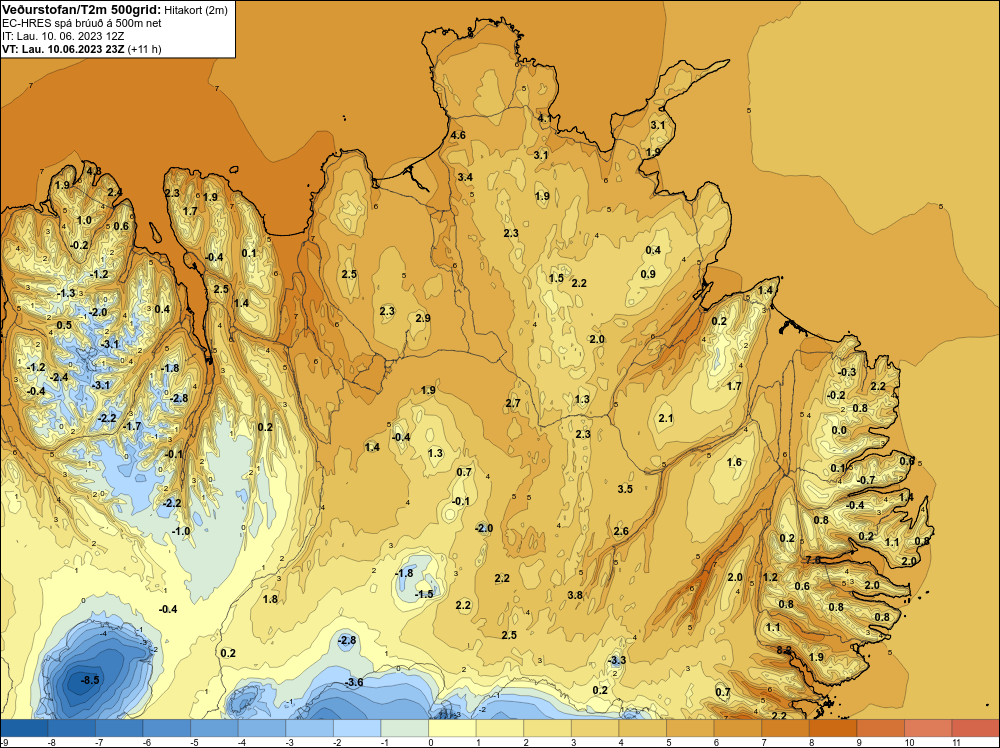This screenshot has height=748, width=1000.
Task: Click the '(+11 h)' forecast offset
Action: point(145,49)
